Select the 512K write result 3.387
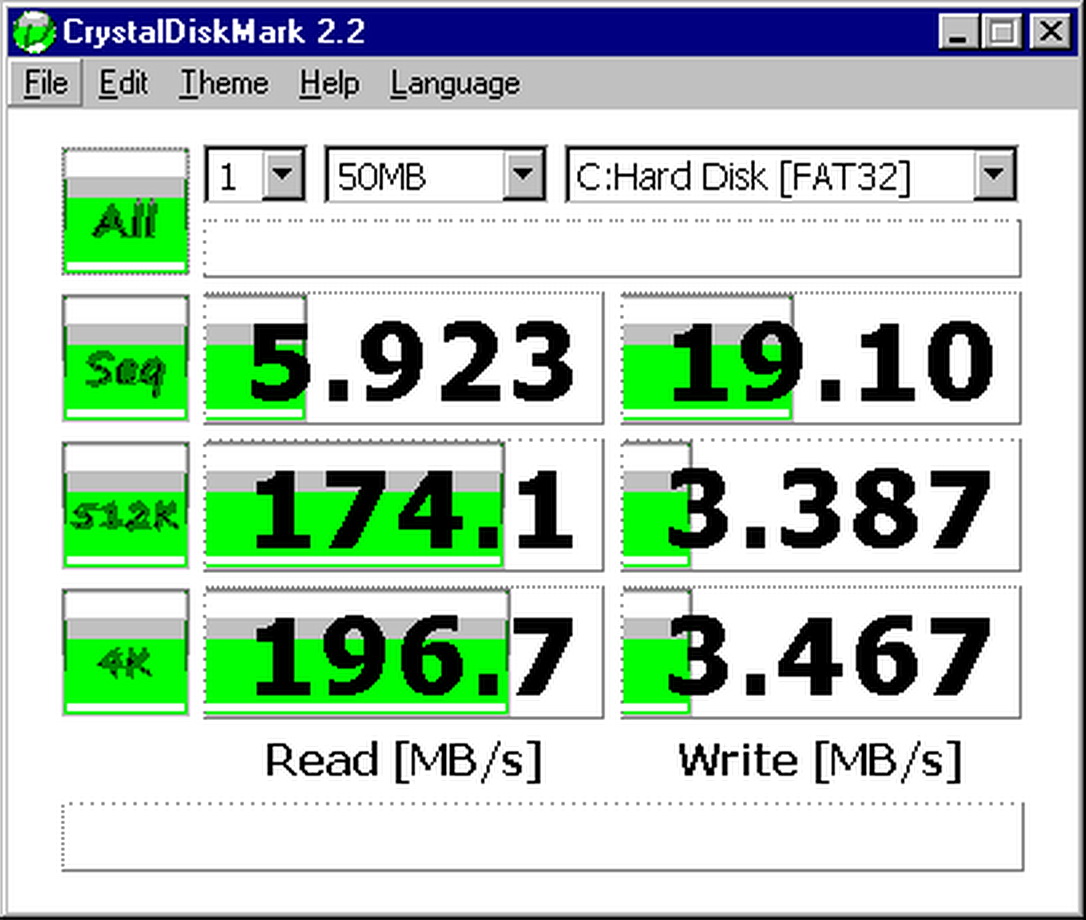The image size is (1086, 920). tap(821, 505)
